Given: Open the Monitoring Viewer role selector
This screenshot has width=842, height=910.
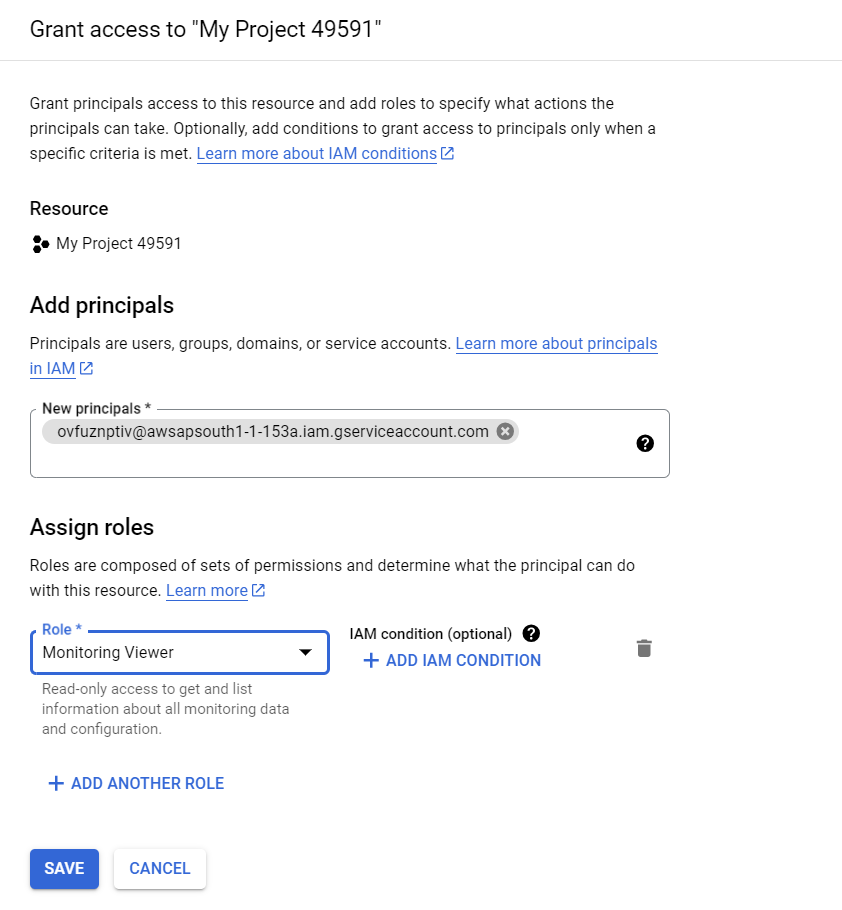Looking at the screenshot, I should point(180,652).
